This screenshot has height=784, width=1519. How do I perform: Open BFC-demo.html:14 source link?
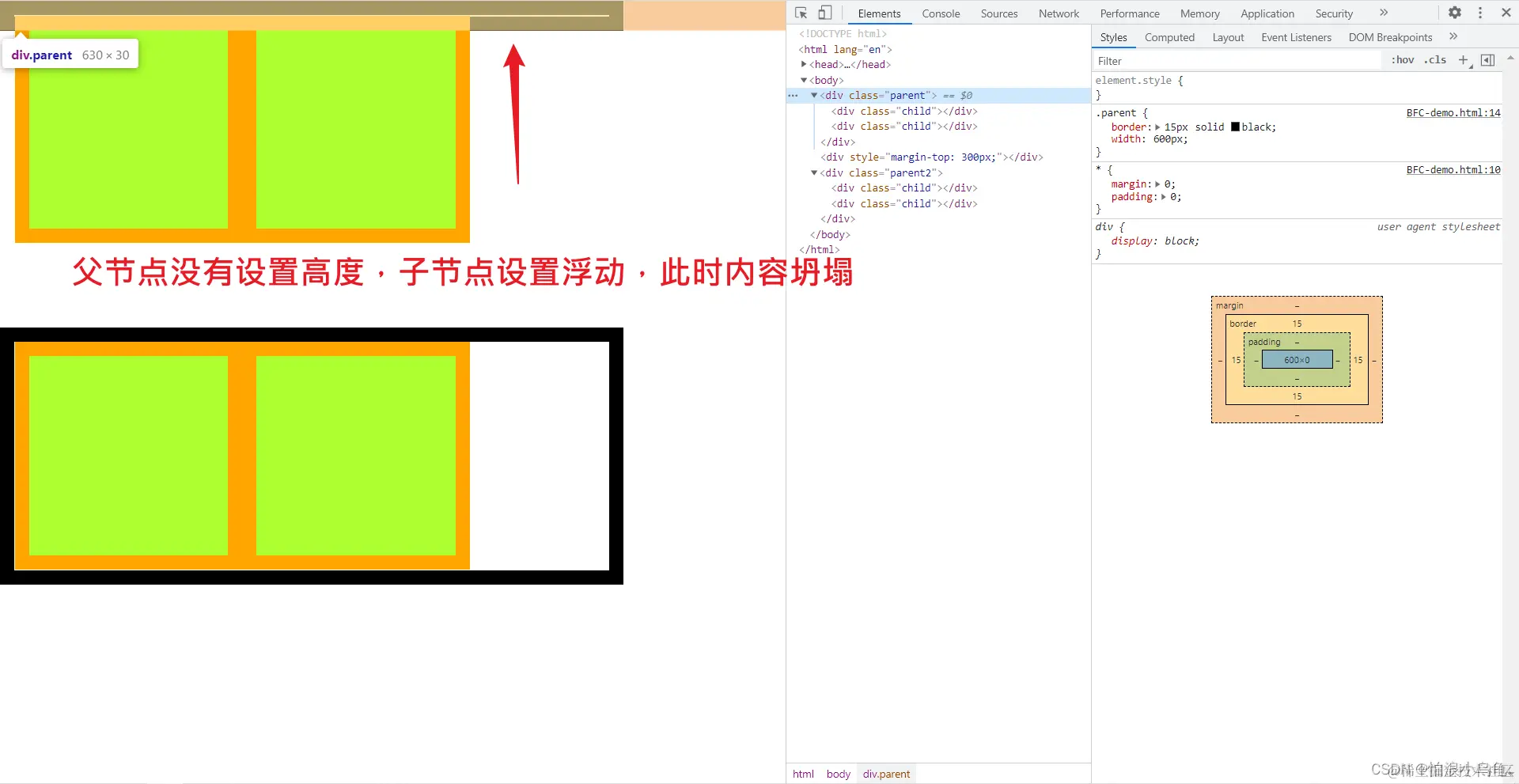click(1453, 112)
